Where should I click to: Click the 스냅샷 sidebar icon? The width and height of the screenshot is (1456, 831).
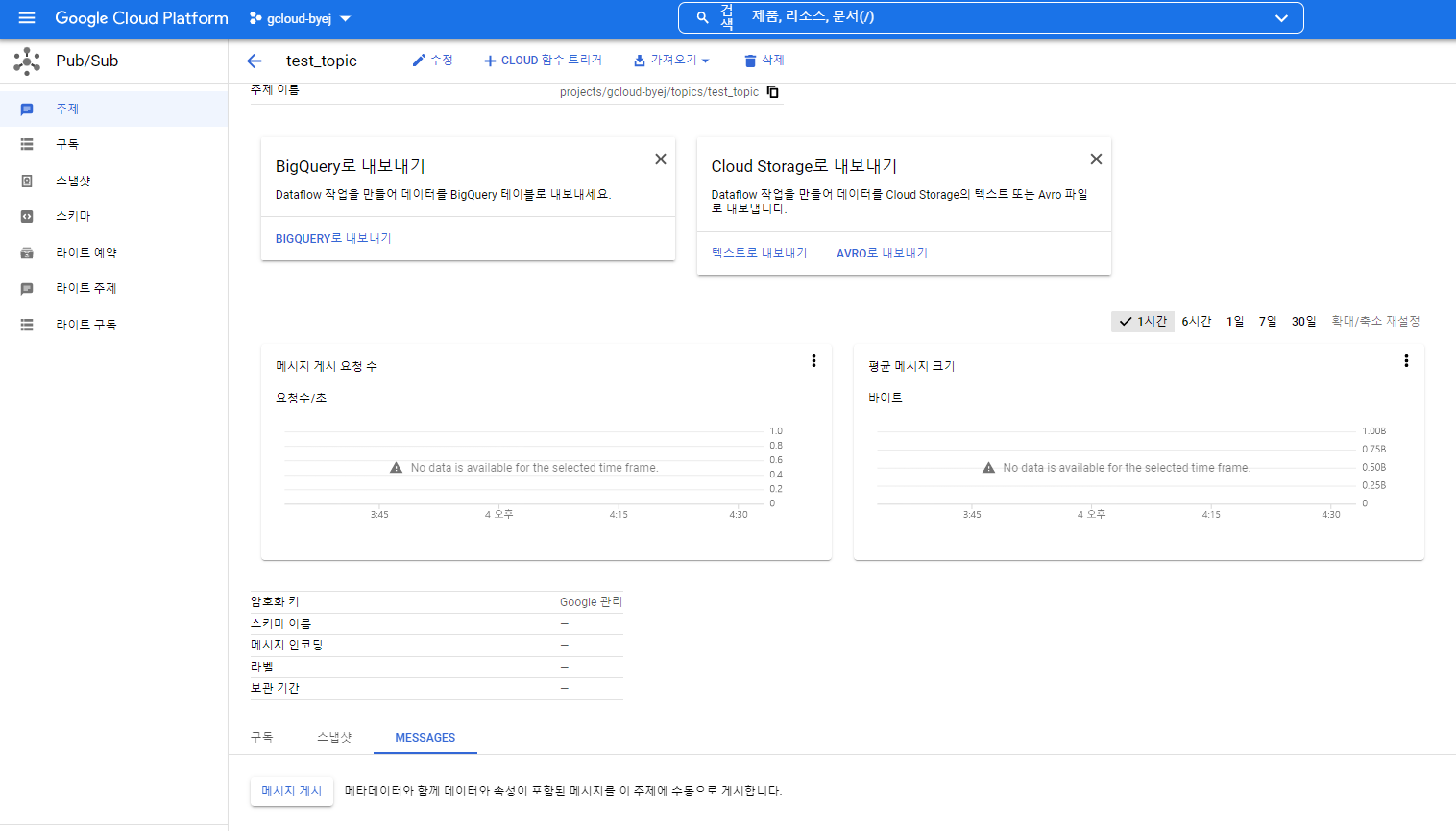coord(27,181)
